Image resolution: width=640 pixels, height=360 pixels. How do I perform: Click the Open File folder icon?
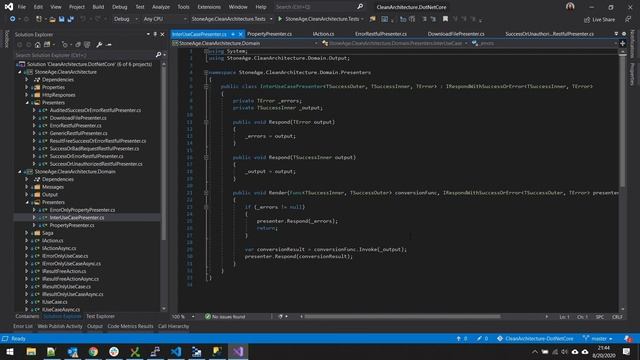click(52, 19)
